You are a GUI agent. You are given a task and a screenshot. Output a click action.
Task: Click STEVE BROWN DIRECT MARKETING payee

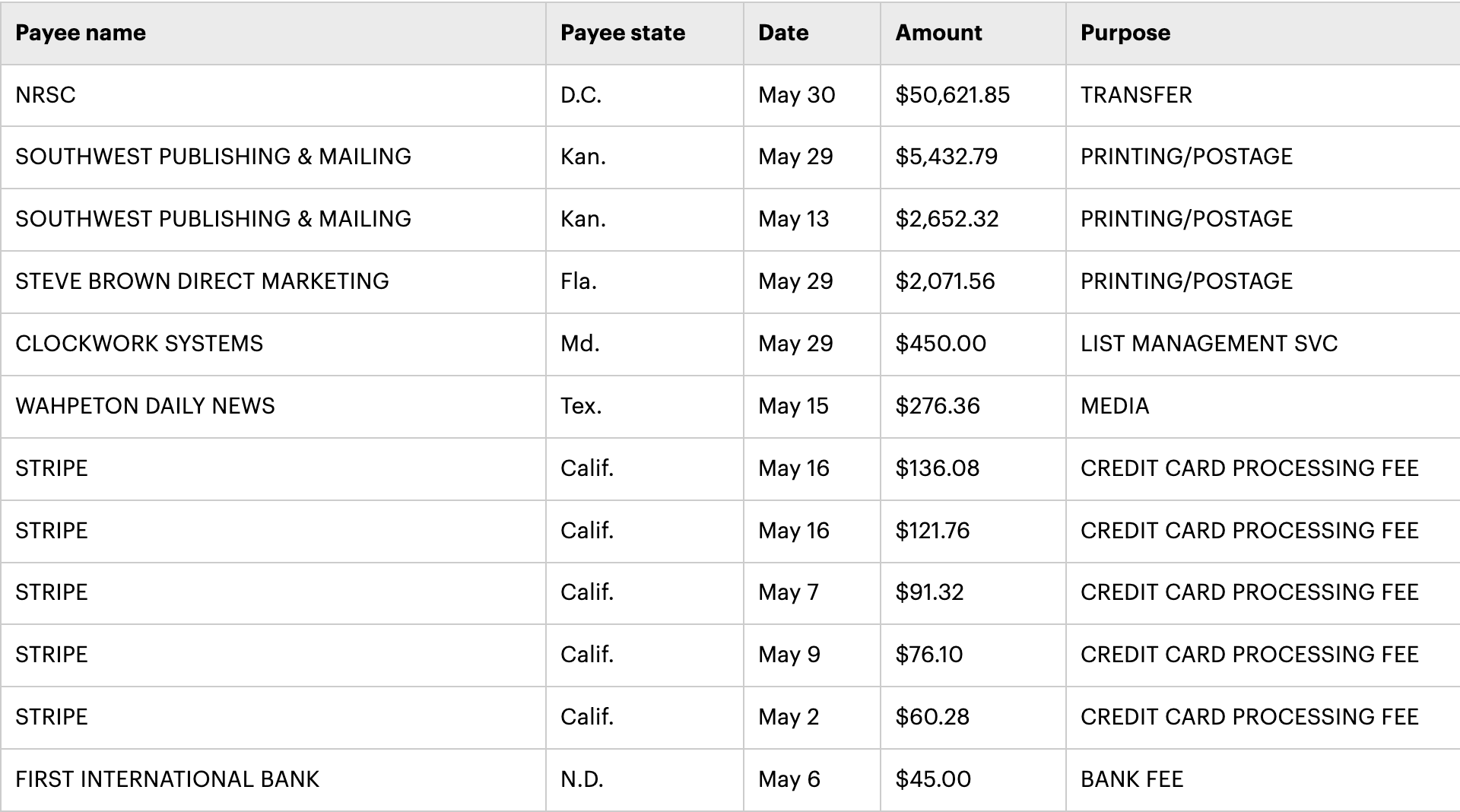202,281
